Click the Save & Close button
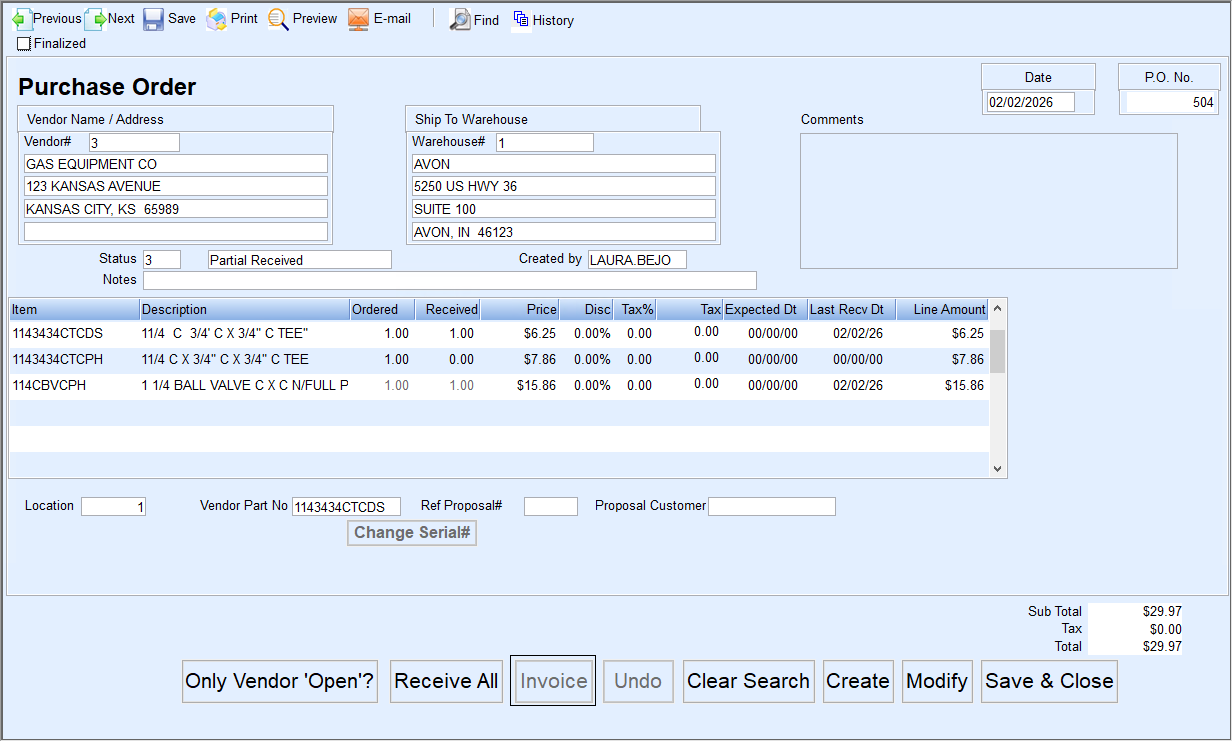The image size is (1232, 741). pyautogui.click(x=1049, y=681)
